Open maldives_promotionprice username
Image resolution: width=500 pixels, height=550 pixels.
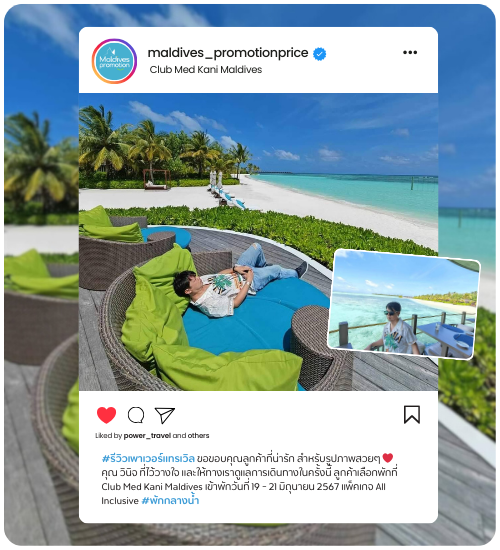pos(228,53)
